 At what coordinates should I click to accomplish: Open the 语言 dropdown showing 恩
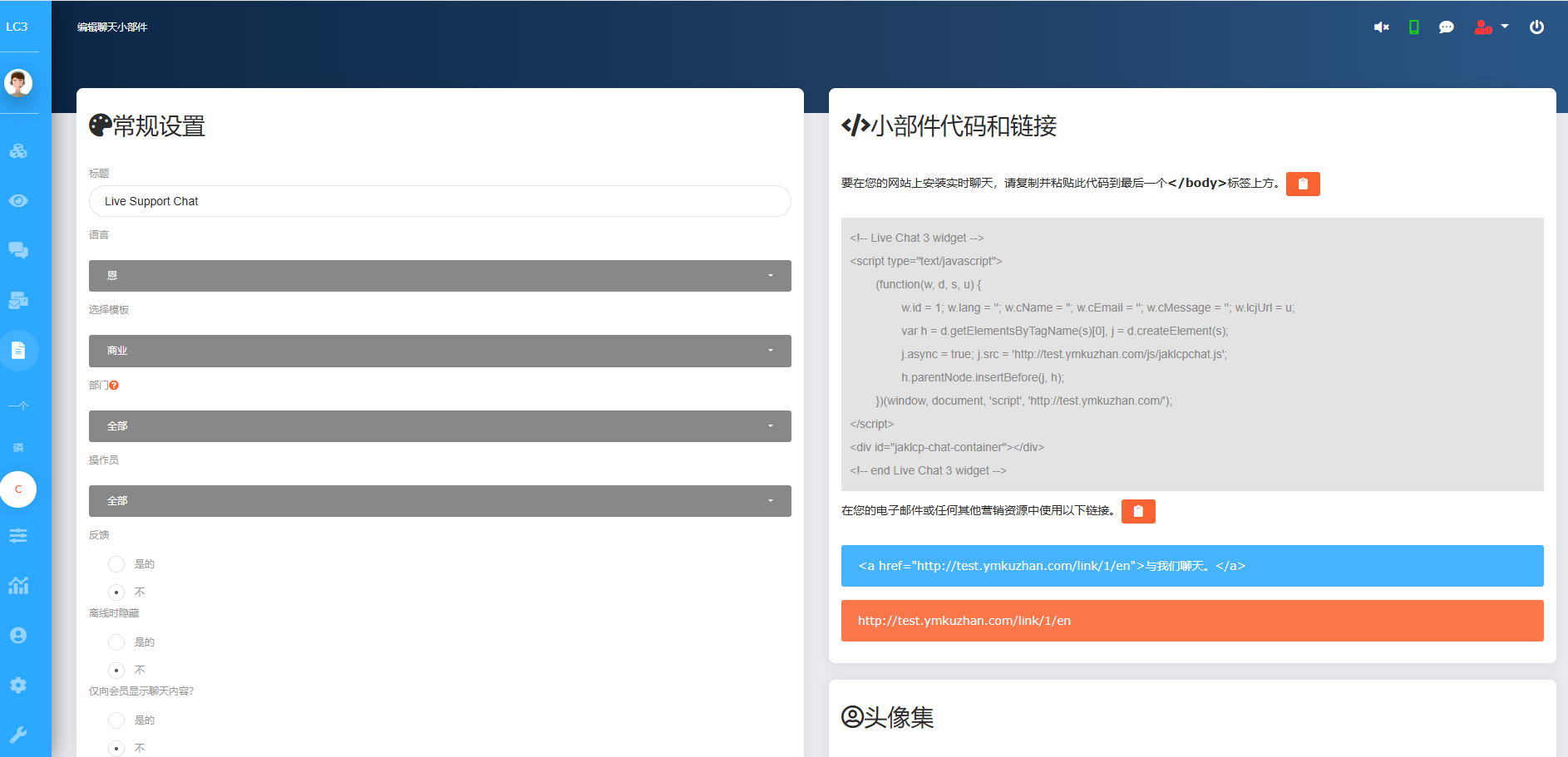pyautogui.click(x=439, y=275)
